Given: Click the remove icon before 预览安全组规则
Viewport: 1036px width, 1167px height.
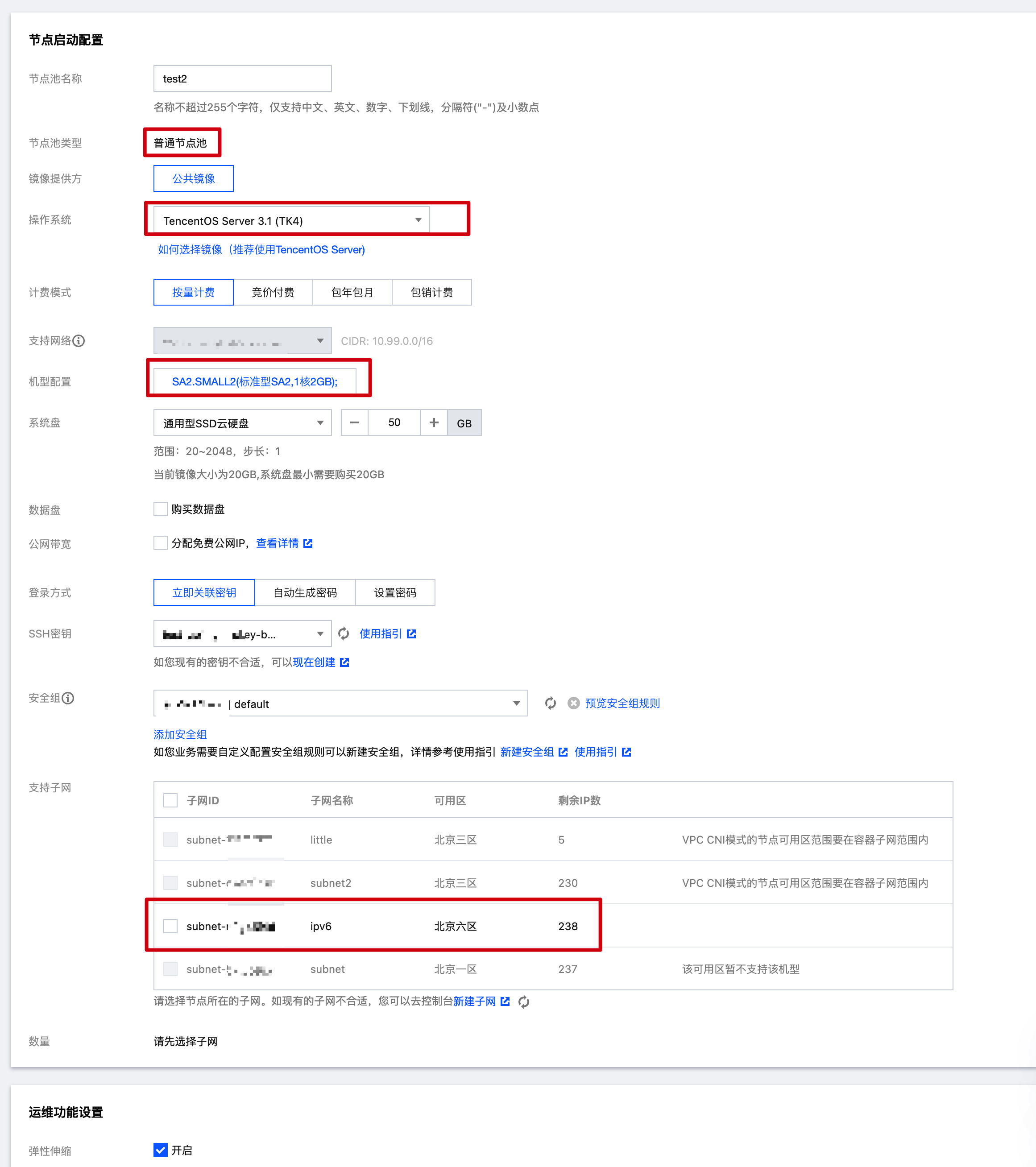Looking at the screenshot, I should tap(573, 704).
